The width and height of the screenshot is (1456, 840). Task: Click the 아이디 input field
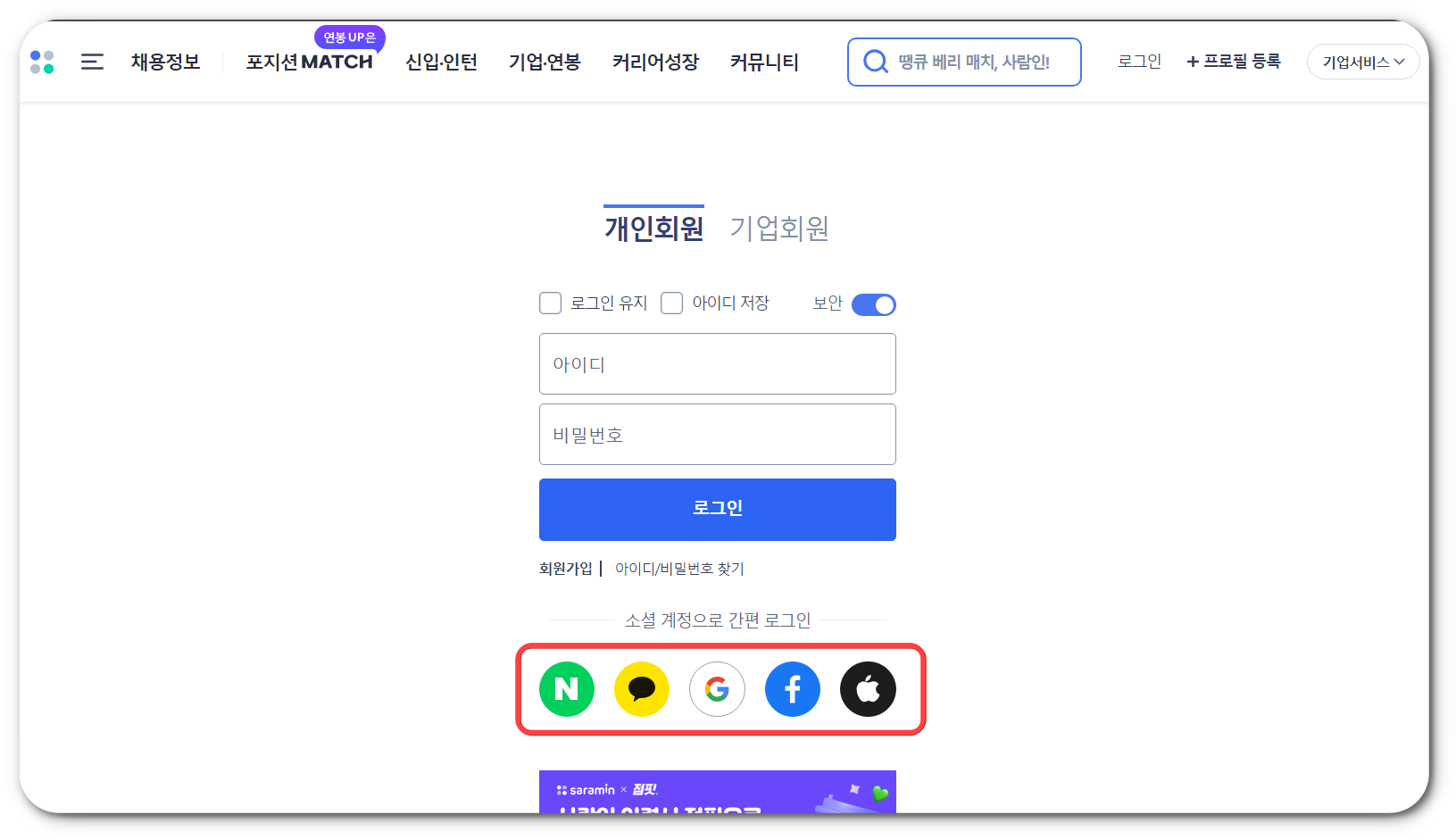point(717,363)
